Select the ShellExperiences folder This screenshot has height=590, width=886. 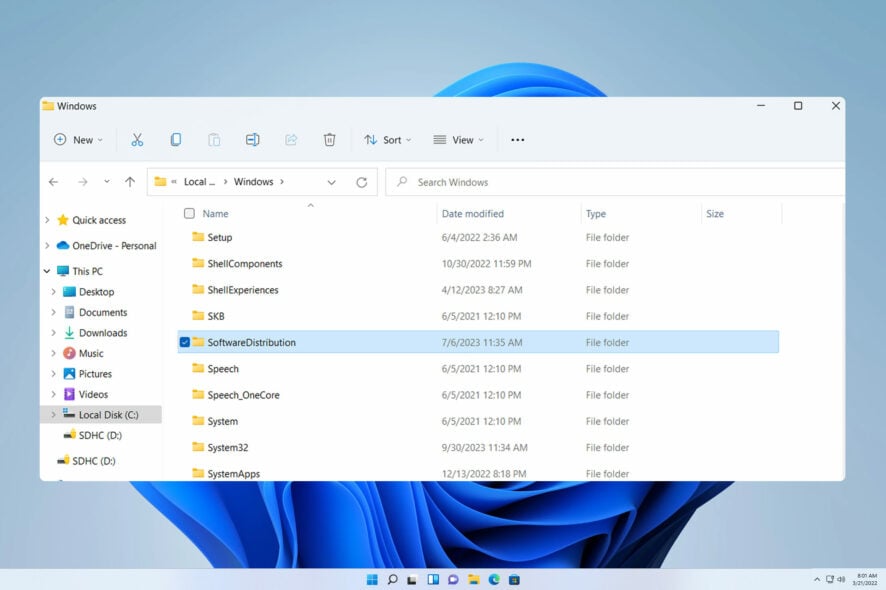478,290
